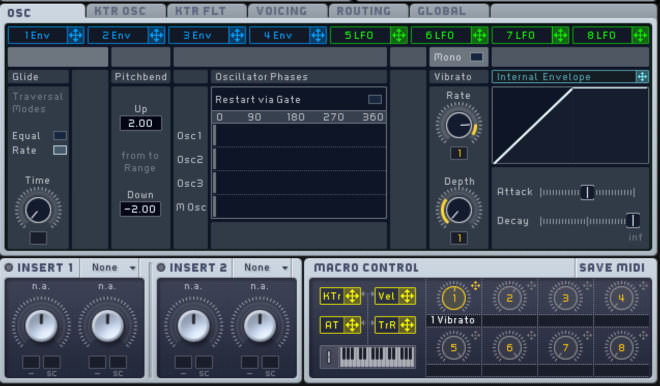Enable the Equal glide mode
The width and height of the screenshot is (660, 386).
pyautogui.click(x=60, y=136)
